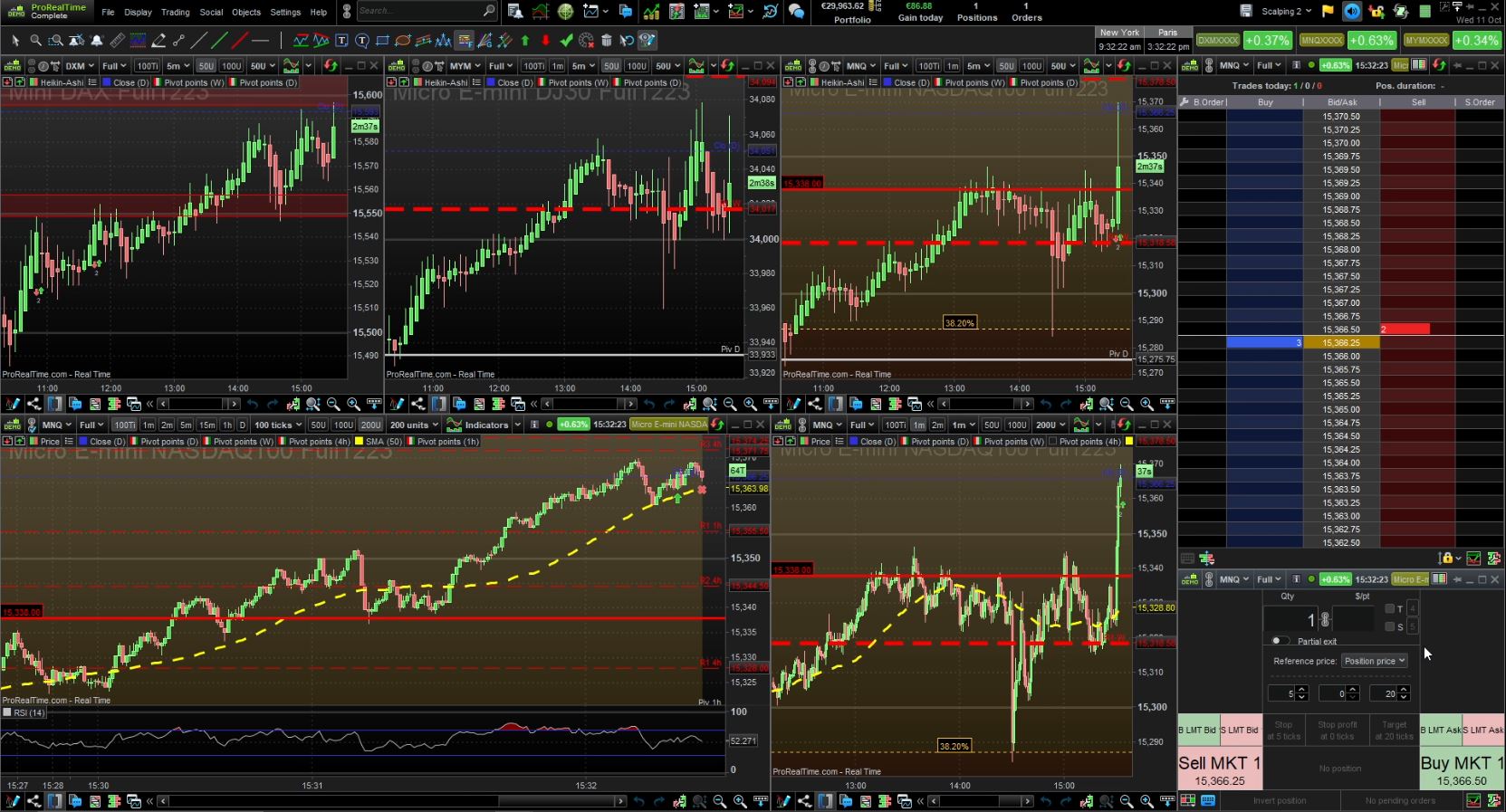Screen dimensions: 1506x812
Task: Click blue Close (D) swatch in DXM chart
Action: [107, 82]
